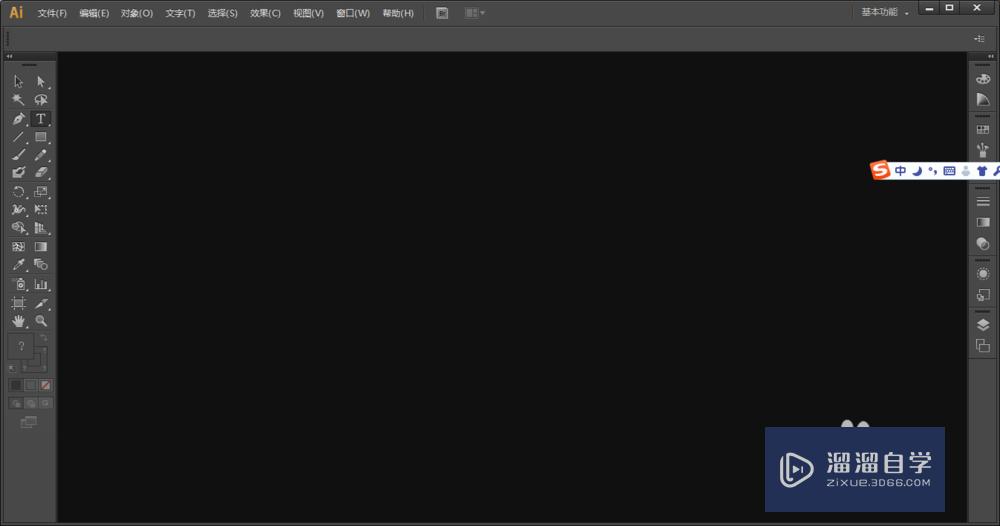Viewport: 1000px width, 526px height.
Task: Open the Gradient panel in right dock
Action: [983, 223]
